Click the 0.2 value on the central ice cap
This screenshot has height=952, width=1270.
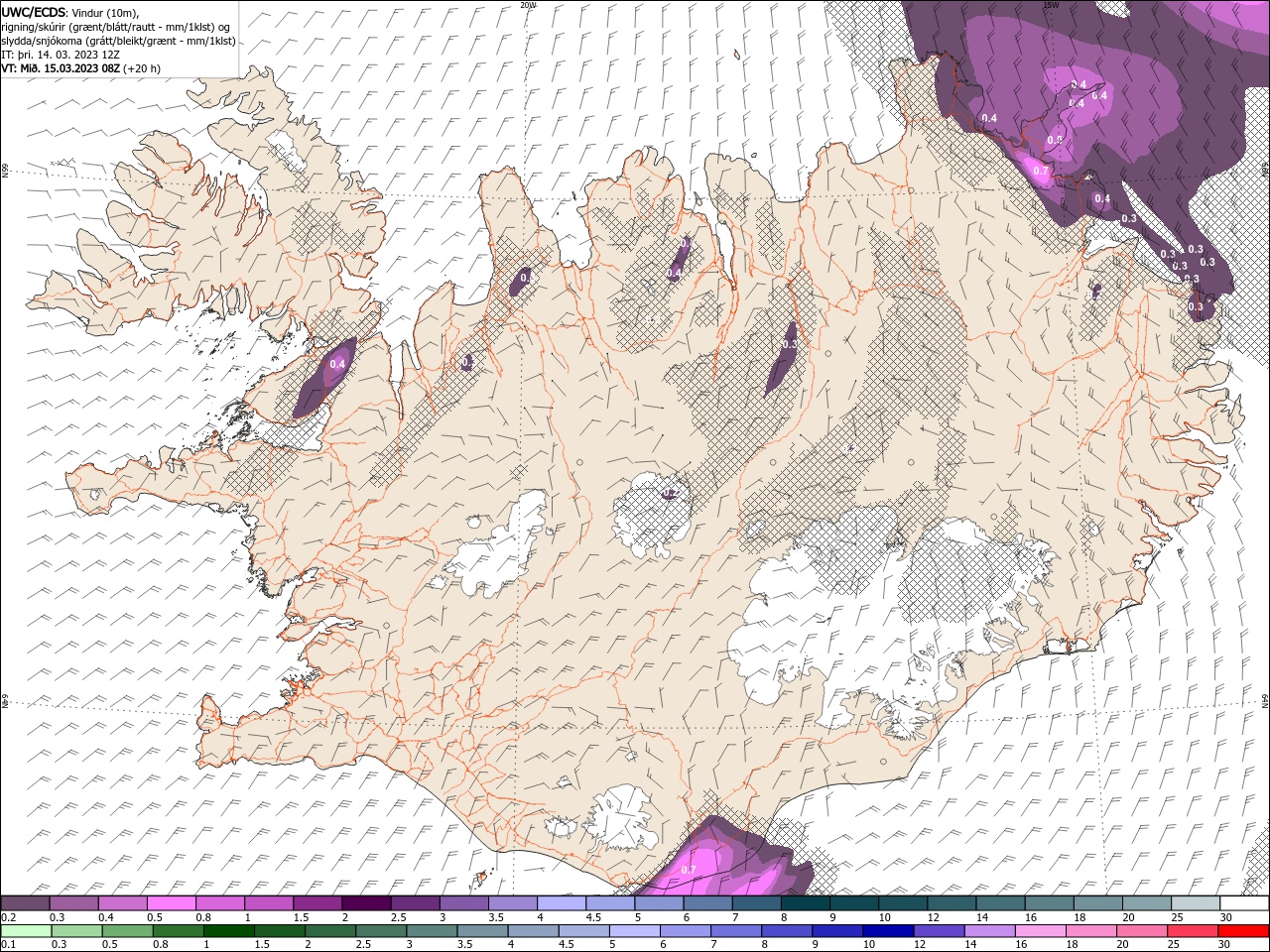tap(670, 494)
